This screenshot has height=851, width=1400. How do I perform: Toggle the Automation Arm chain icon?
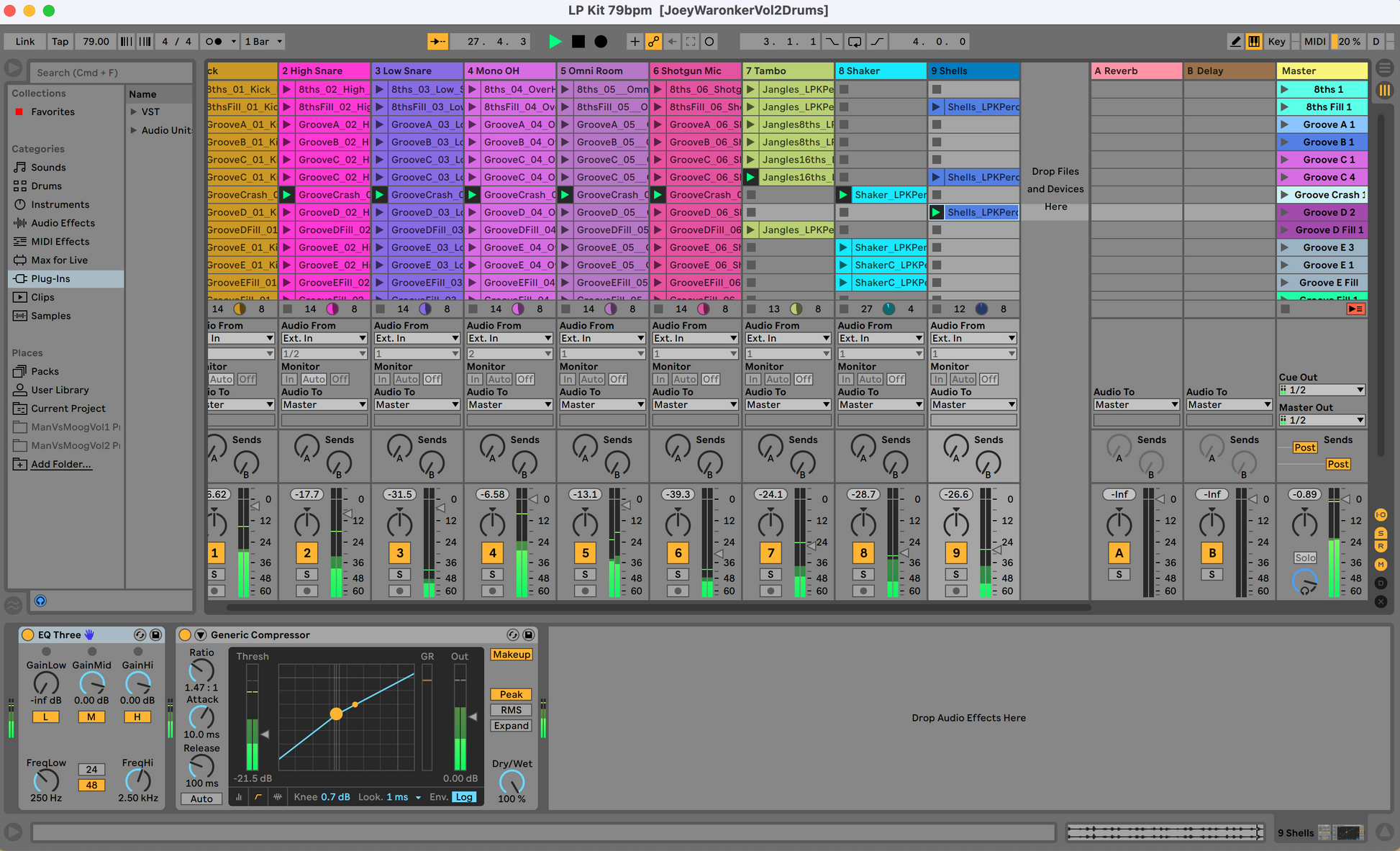point(653,42)
